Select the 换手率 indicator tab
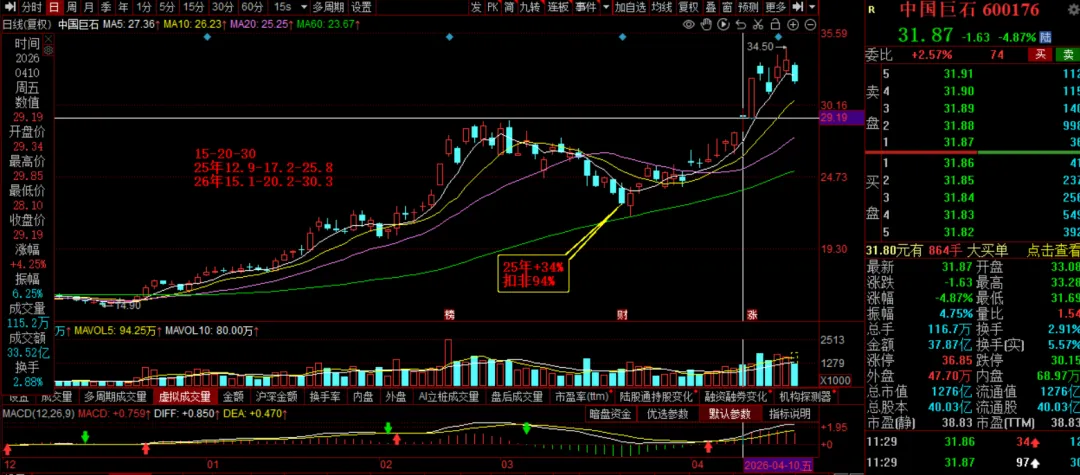The width and height of the screenshot is (1080, 475). [x=324, y=397]
